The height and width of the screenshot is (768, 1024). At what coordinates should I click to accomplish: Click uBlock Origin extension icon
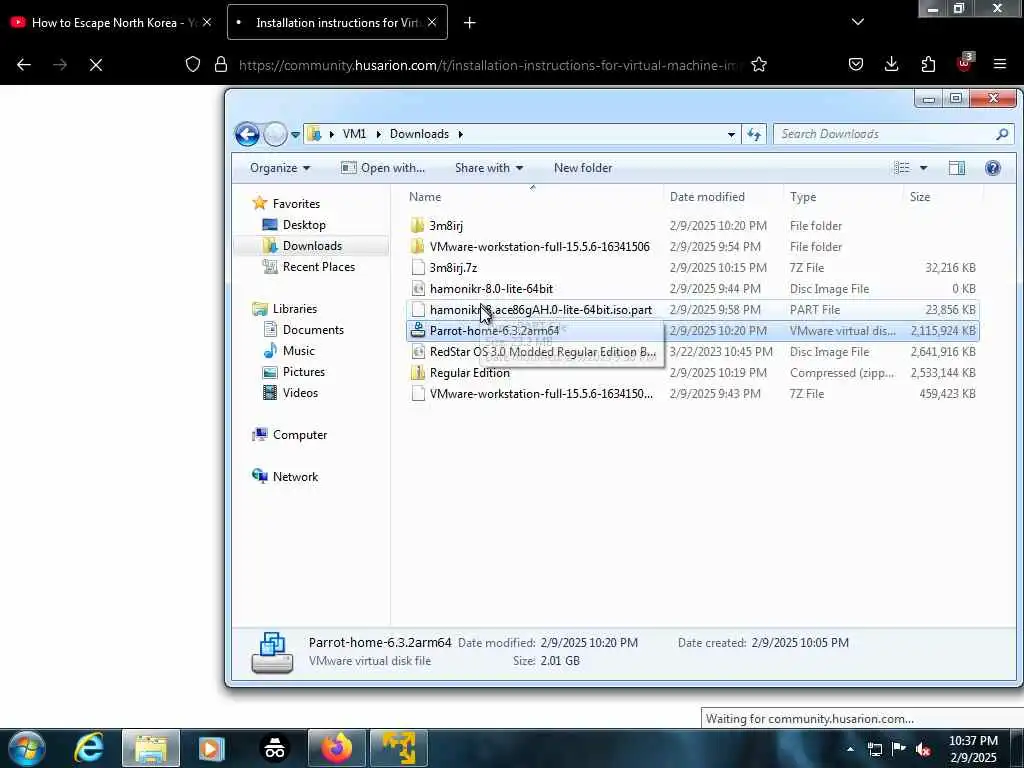point(965,63)
